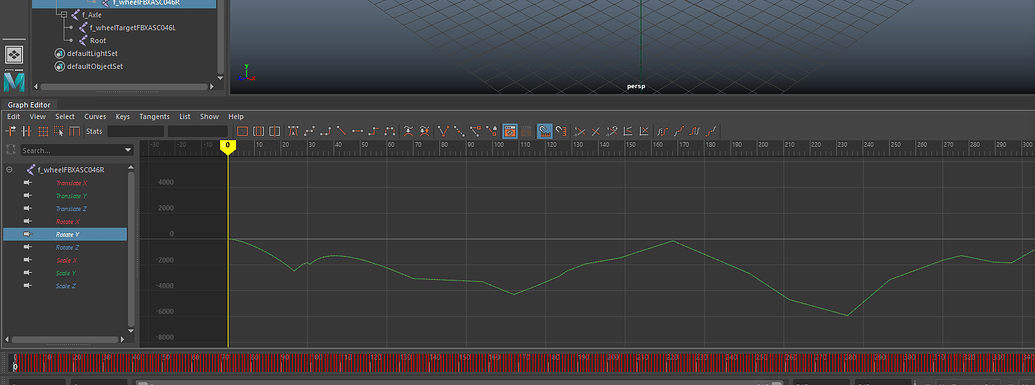Click the Lock Tangent Length icon
The height and width of the screenshot is (385, 1035).
pos(492,131)
